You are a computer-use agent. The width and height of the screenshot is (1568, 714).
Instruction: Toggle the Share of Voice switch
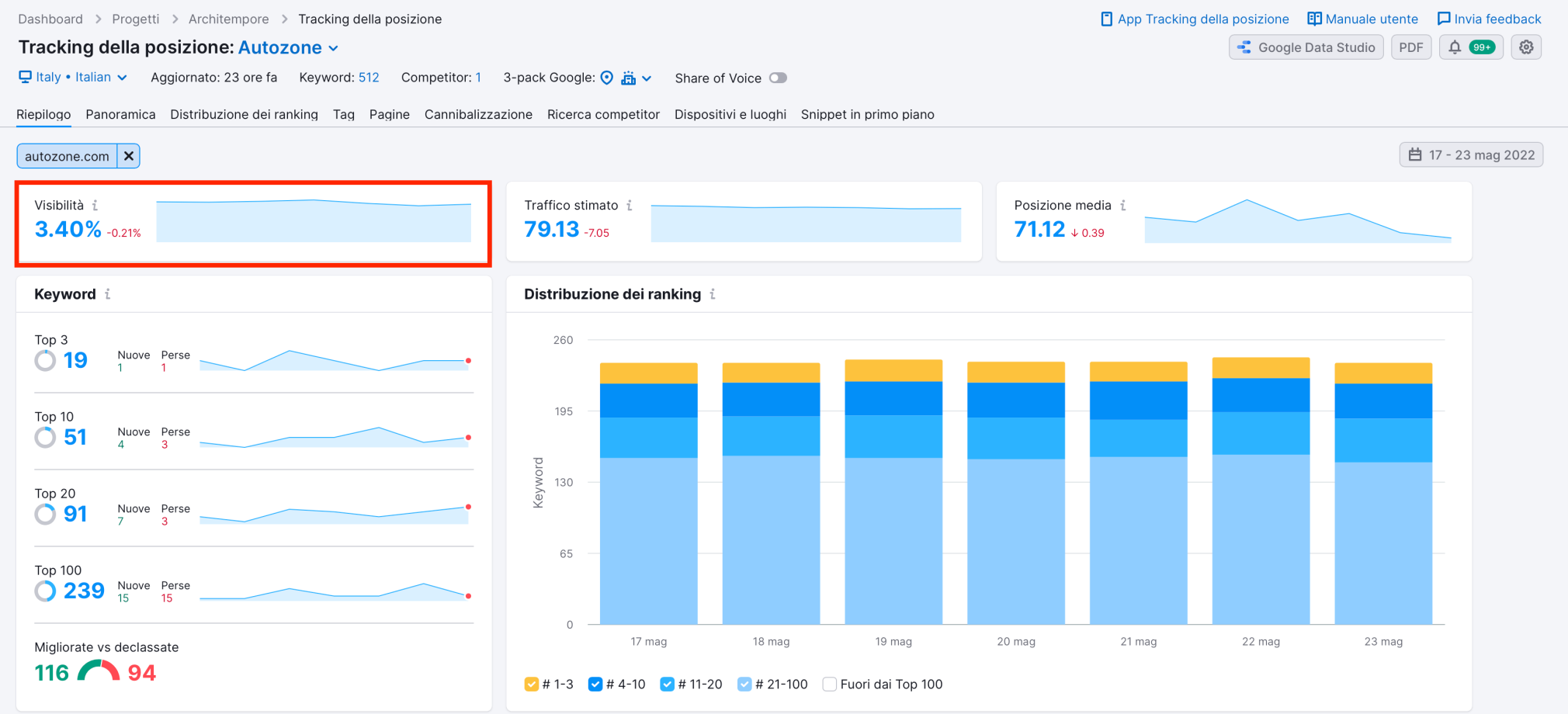click(x=778, y=78)
